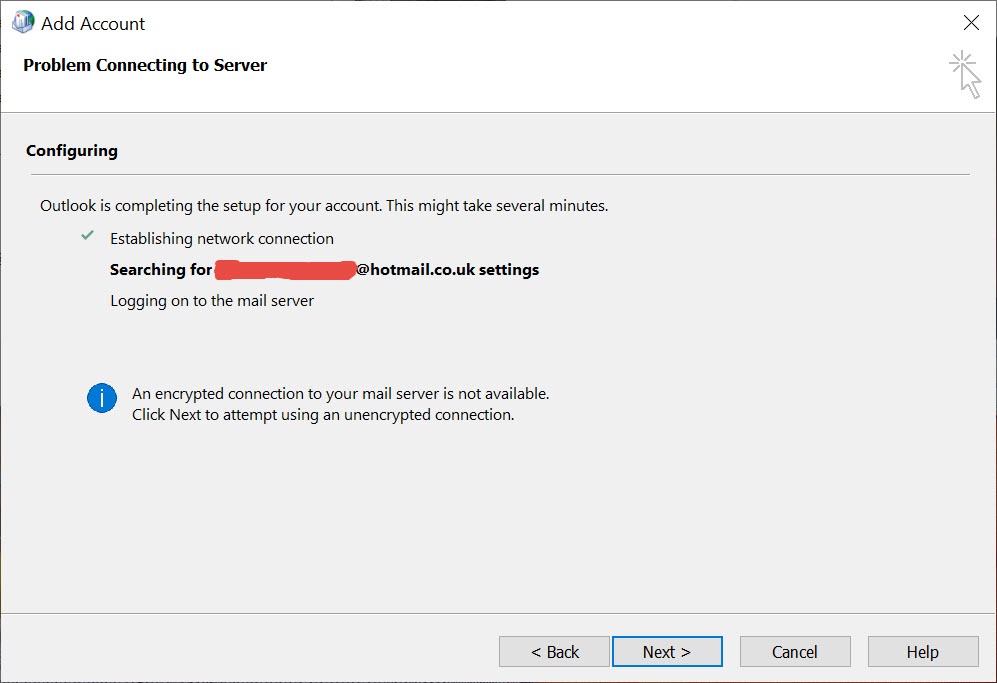Viewport: 997px width, 683px height.
Task: Select the Establishing network connection step
Action: 222,238
